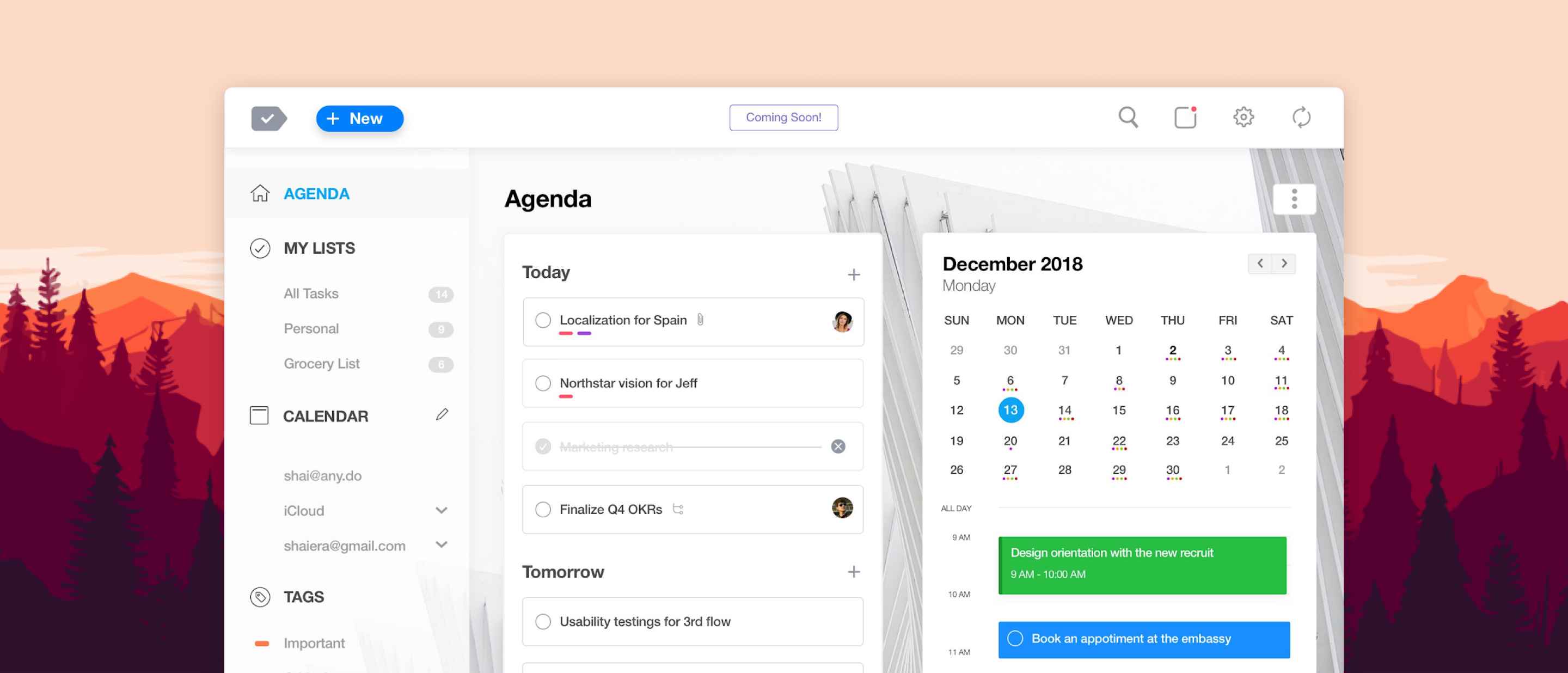
Task: Open the settings gear icon
Action: tap(1244, 117)
